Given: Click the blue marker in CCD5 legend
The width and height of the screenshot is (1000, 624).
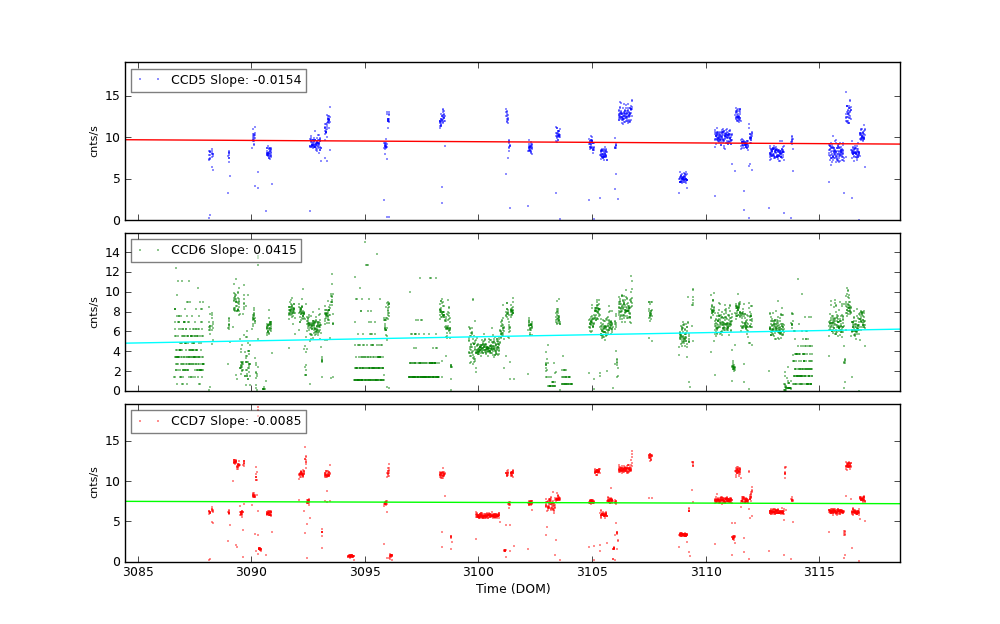Looking at the screenshot, I should (x=140, y=80).
